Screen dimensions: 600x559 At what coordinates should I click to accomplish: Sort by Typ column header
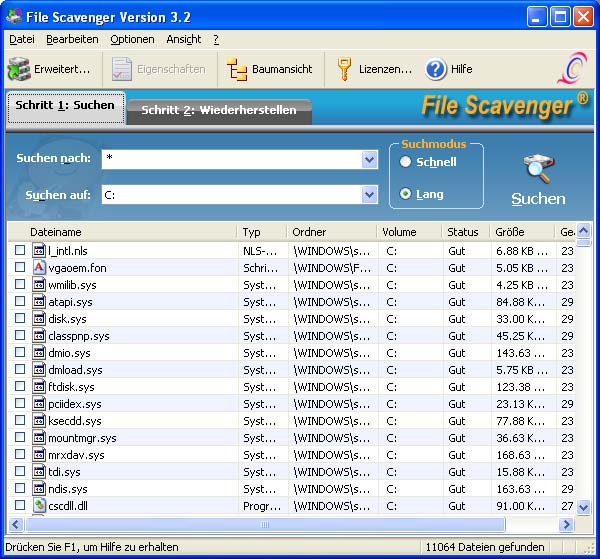coord(262,232)
